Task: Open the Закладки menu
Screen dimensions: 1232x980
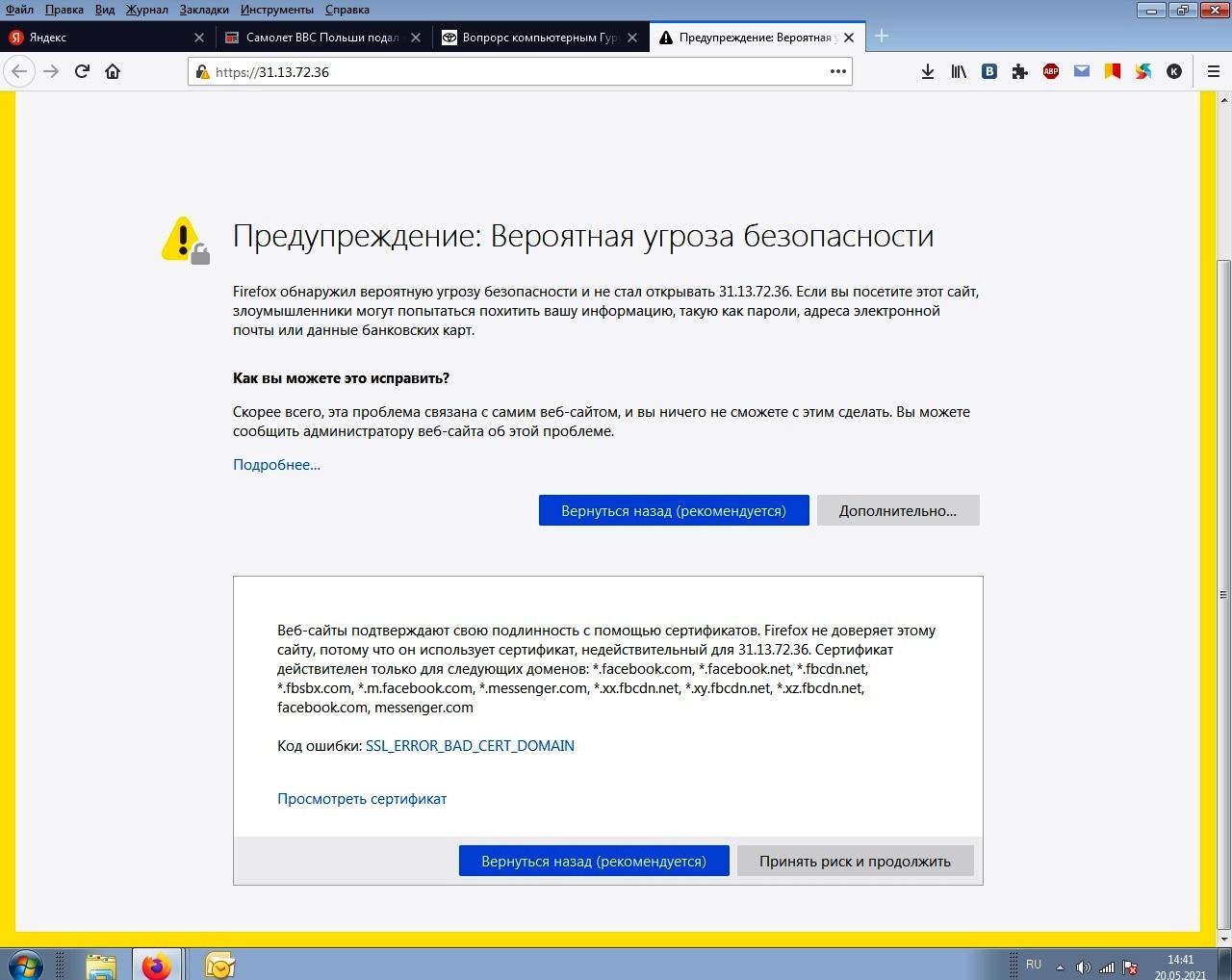Action: [204, 10]
